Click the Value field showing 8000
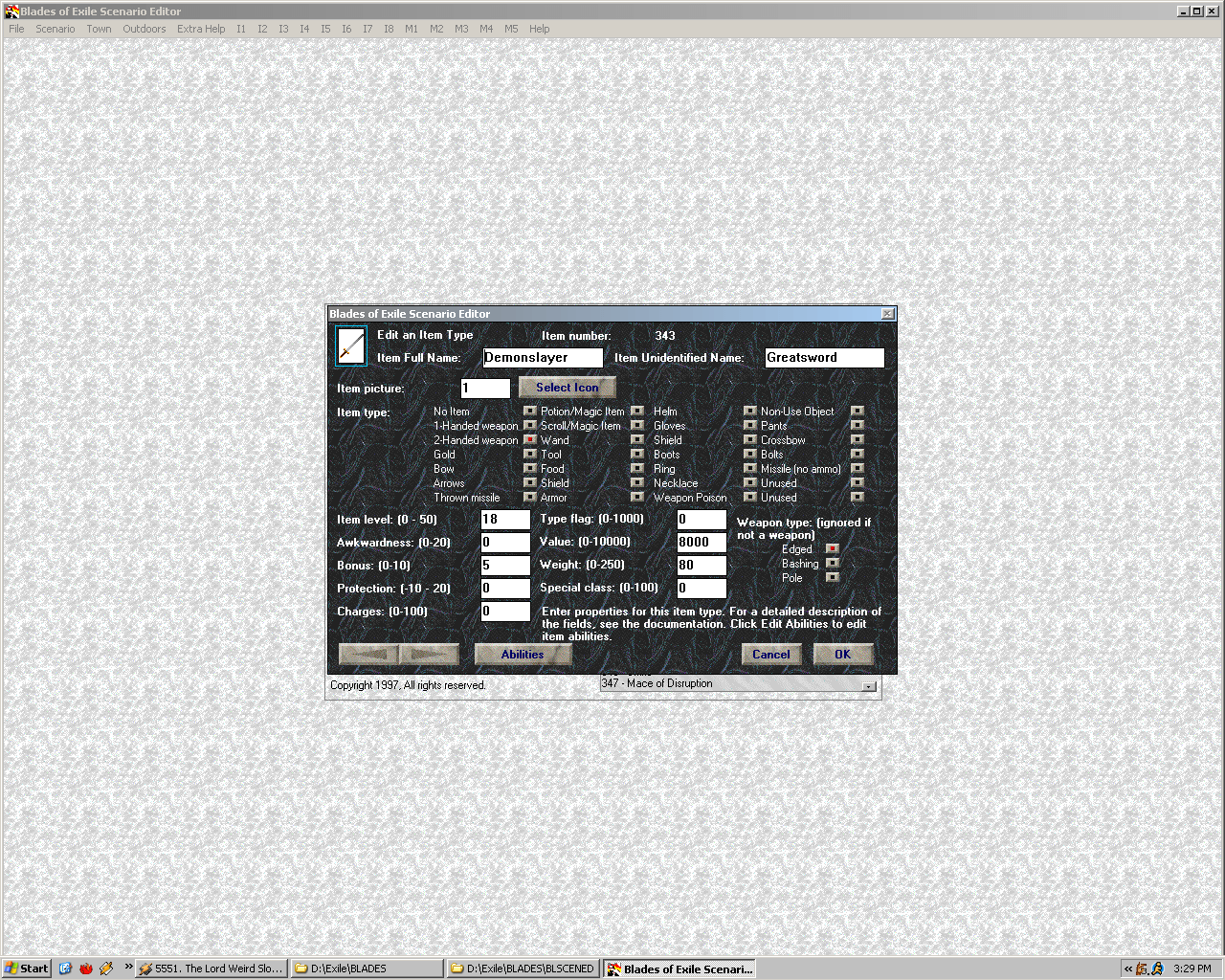The width and height of the screenshot is (1225, 980). tap(702, 543)
